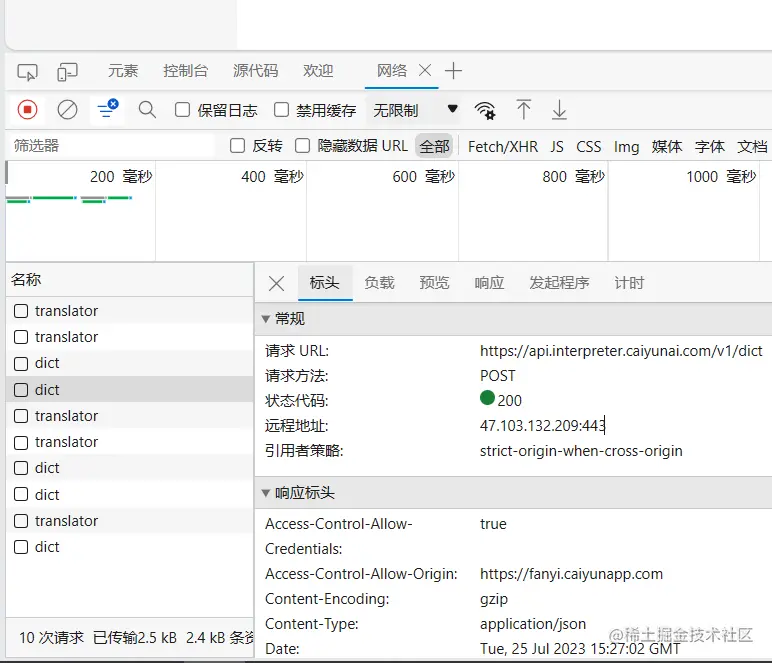772x663 pixels.
Task: Filter by CSS requests
Action: pos(589,147)
